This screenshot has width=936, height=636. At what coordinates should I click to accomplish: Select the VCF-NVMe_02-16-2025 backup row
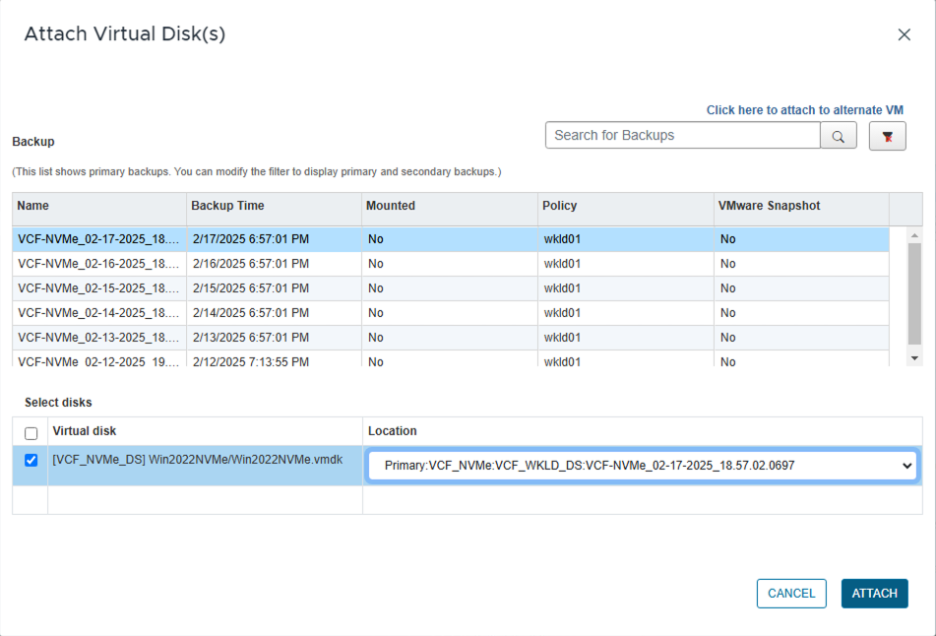pos(99,264)
